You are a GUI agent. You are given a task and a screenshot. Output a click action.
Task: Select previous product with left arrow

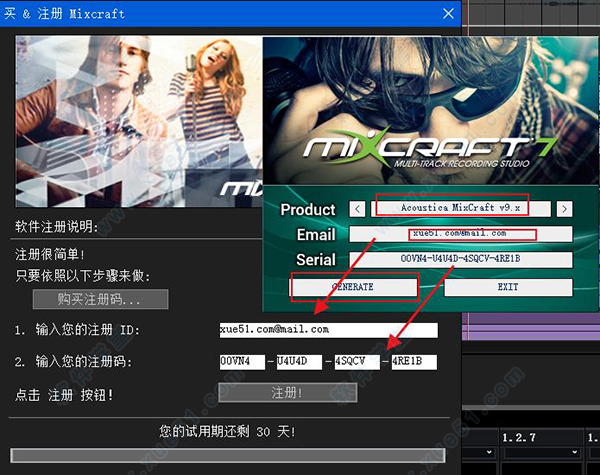point(357,209)
